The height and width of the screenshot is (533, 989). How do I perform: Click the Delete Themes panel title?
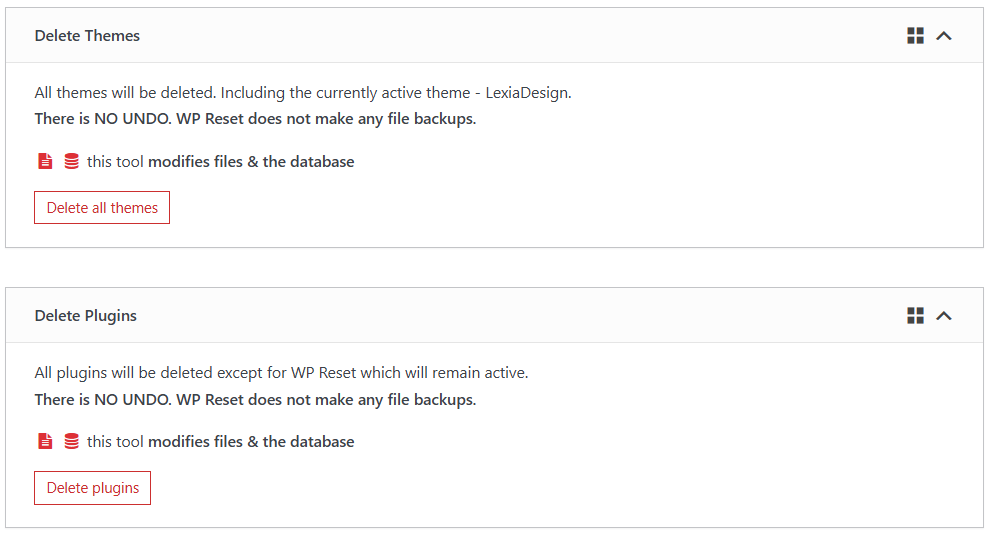tap(87, 36)
